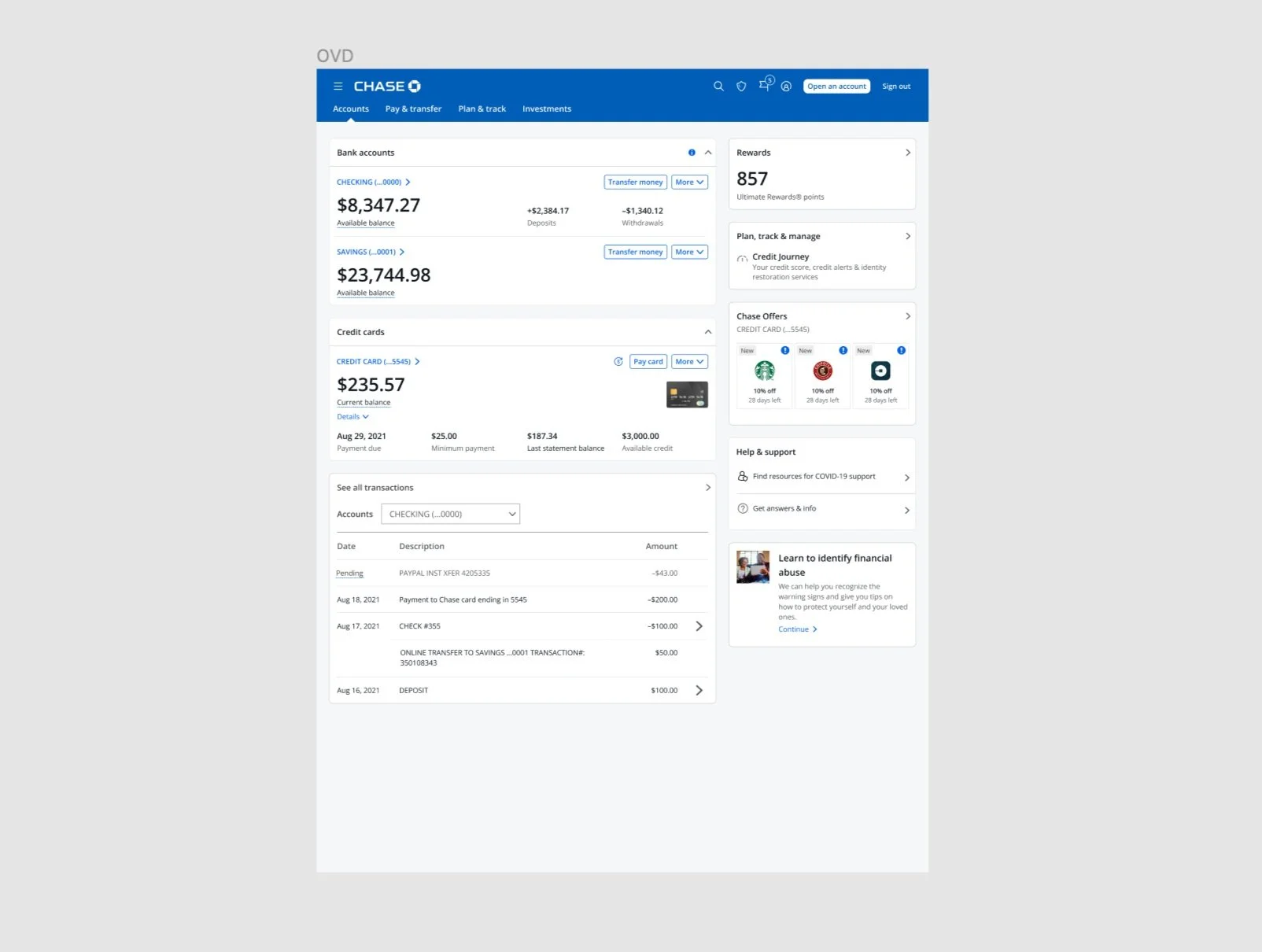
Task: Transfer money from checking account
Action: (x=636, y=183)
